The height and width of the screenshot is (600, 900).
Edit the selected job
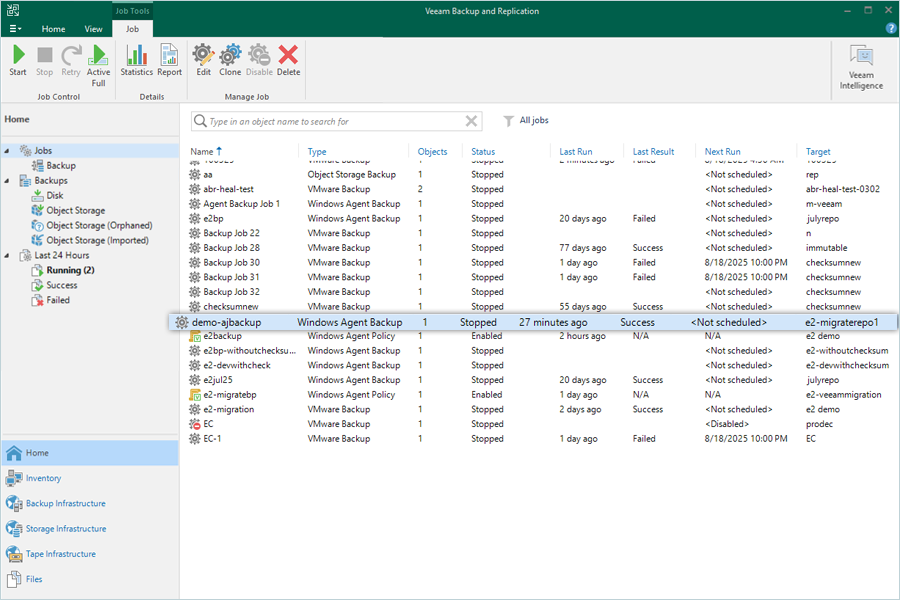pos(203,60)
